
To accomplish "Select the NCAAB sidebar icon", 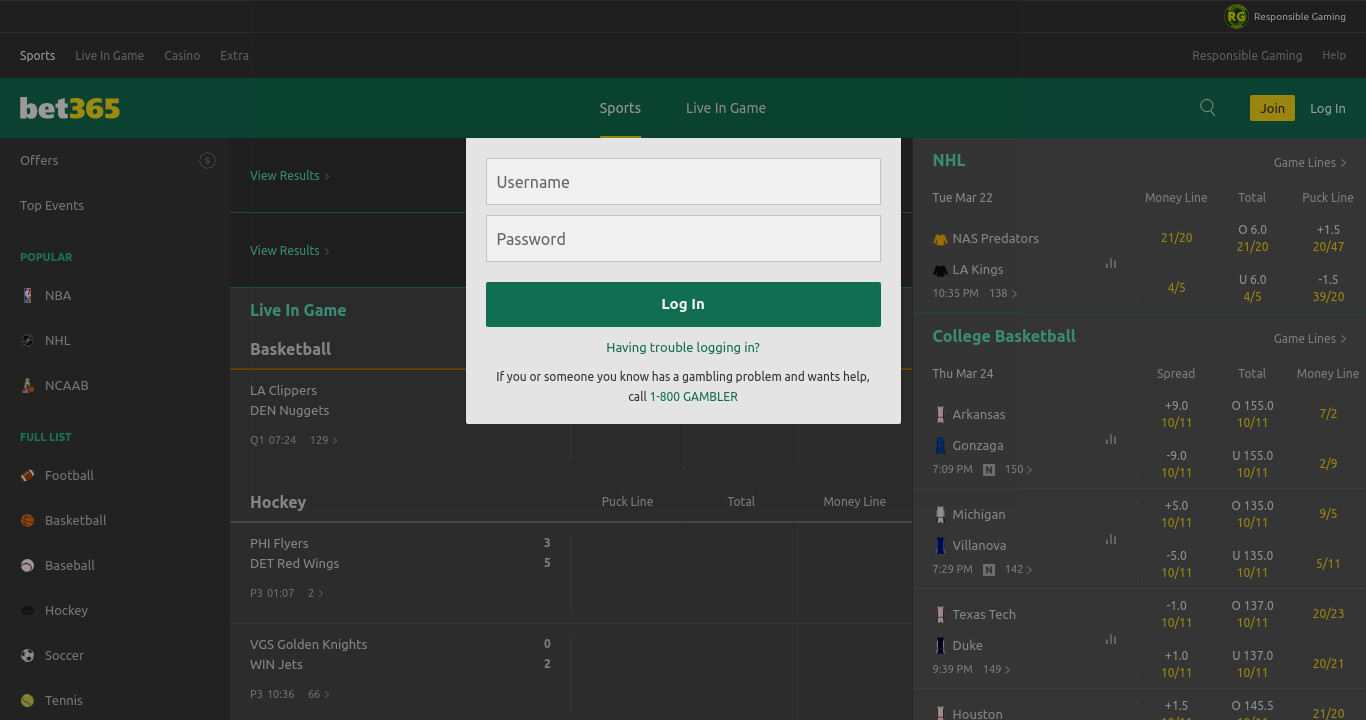I will point(27,385).
